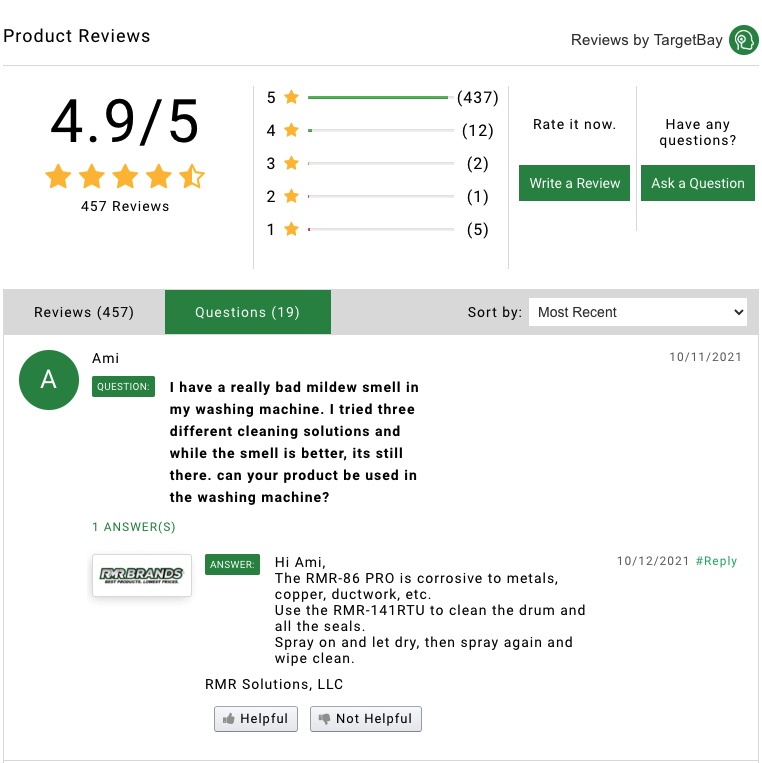Image resolution: width=762 pixels, height=763 pixels.
Task: Open the Sort by Most Recent dropdown
Action: click(637, 312)
